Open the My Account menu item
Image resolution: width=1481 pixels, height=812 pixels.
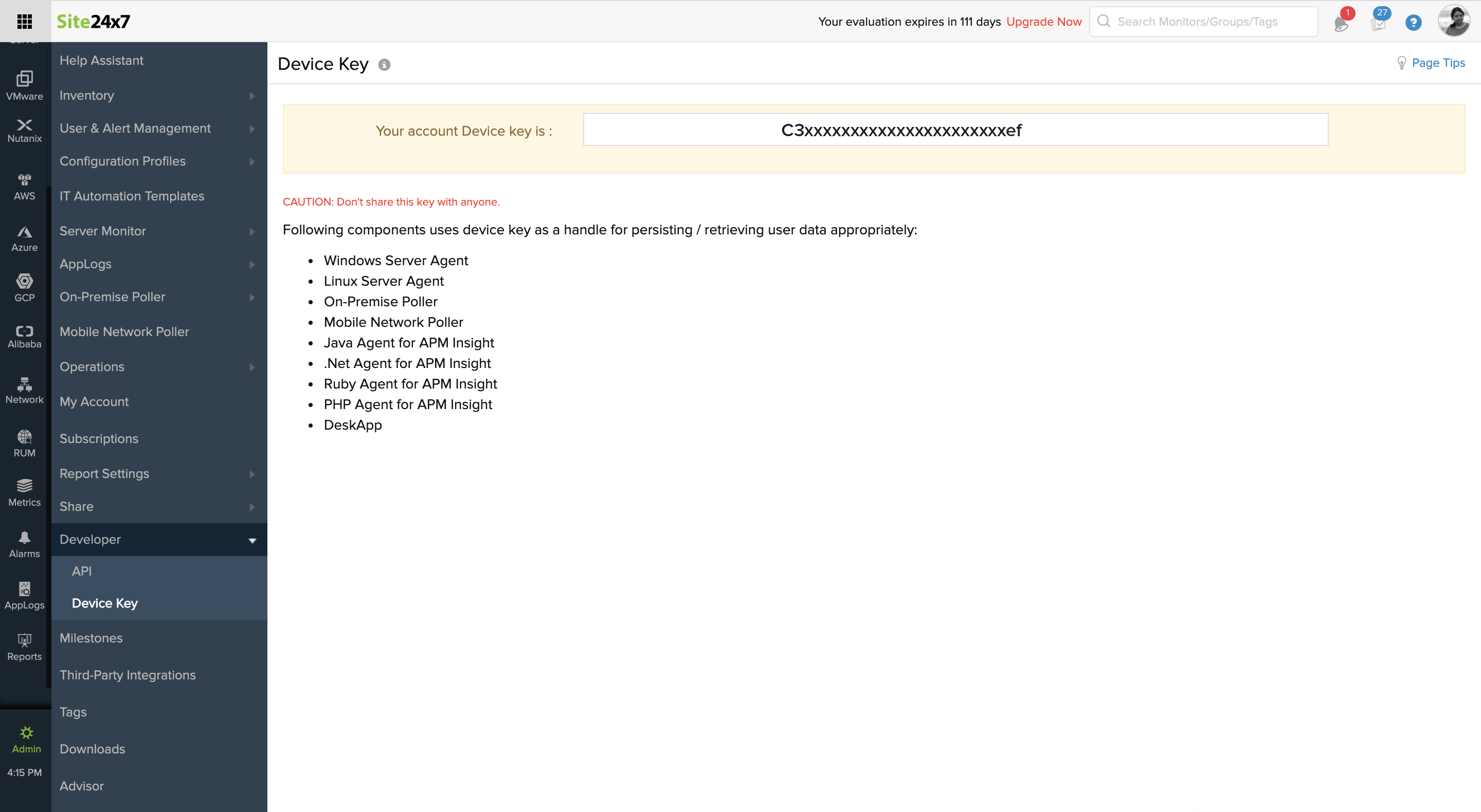94,401
